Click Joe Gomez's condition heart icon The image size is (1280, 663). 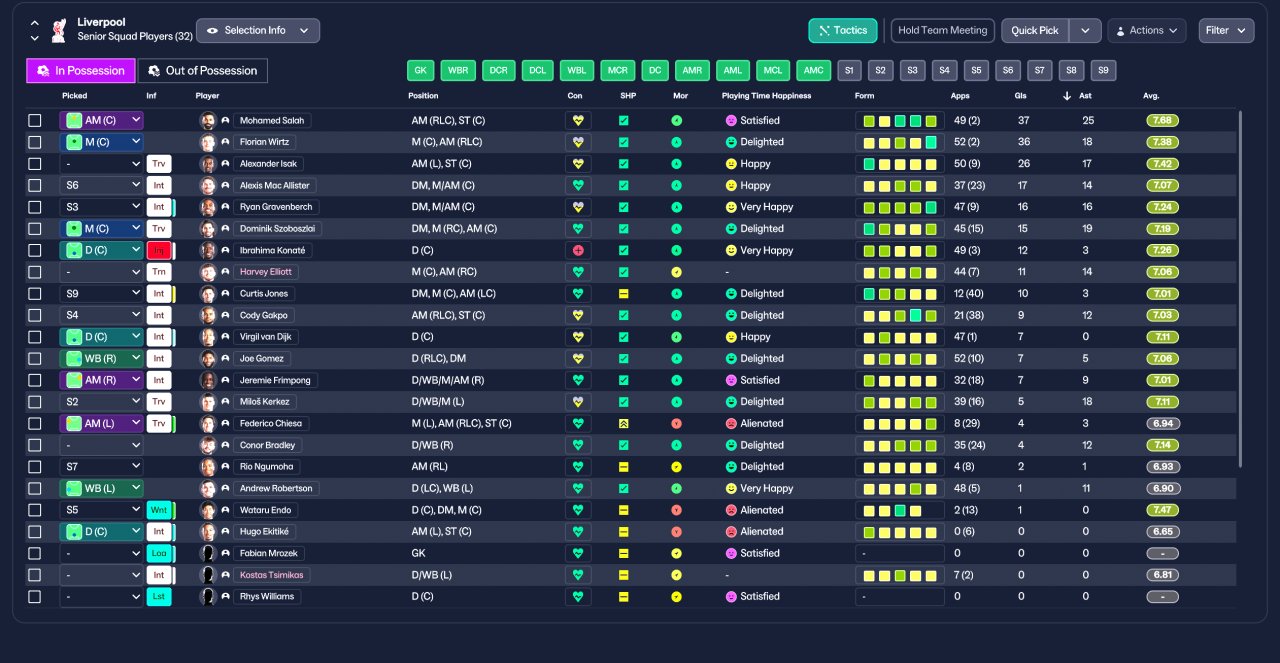coord(578,359)
